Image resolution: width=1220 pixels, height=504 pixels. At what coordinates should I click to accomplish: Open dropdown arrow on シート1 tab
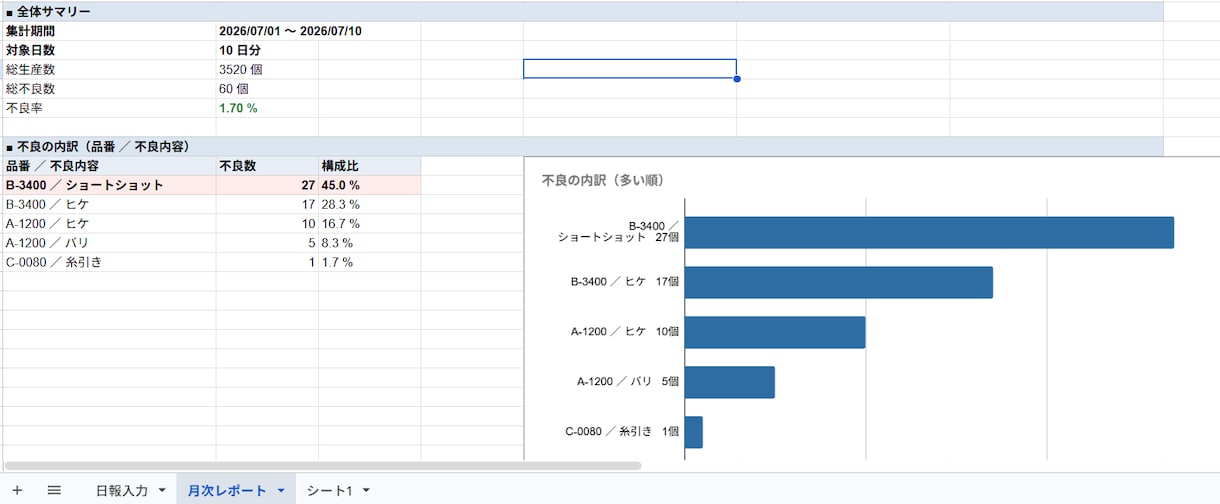[x=367, y=491]
